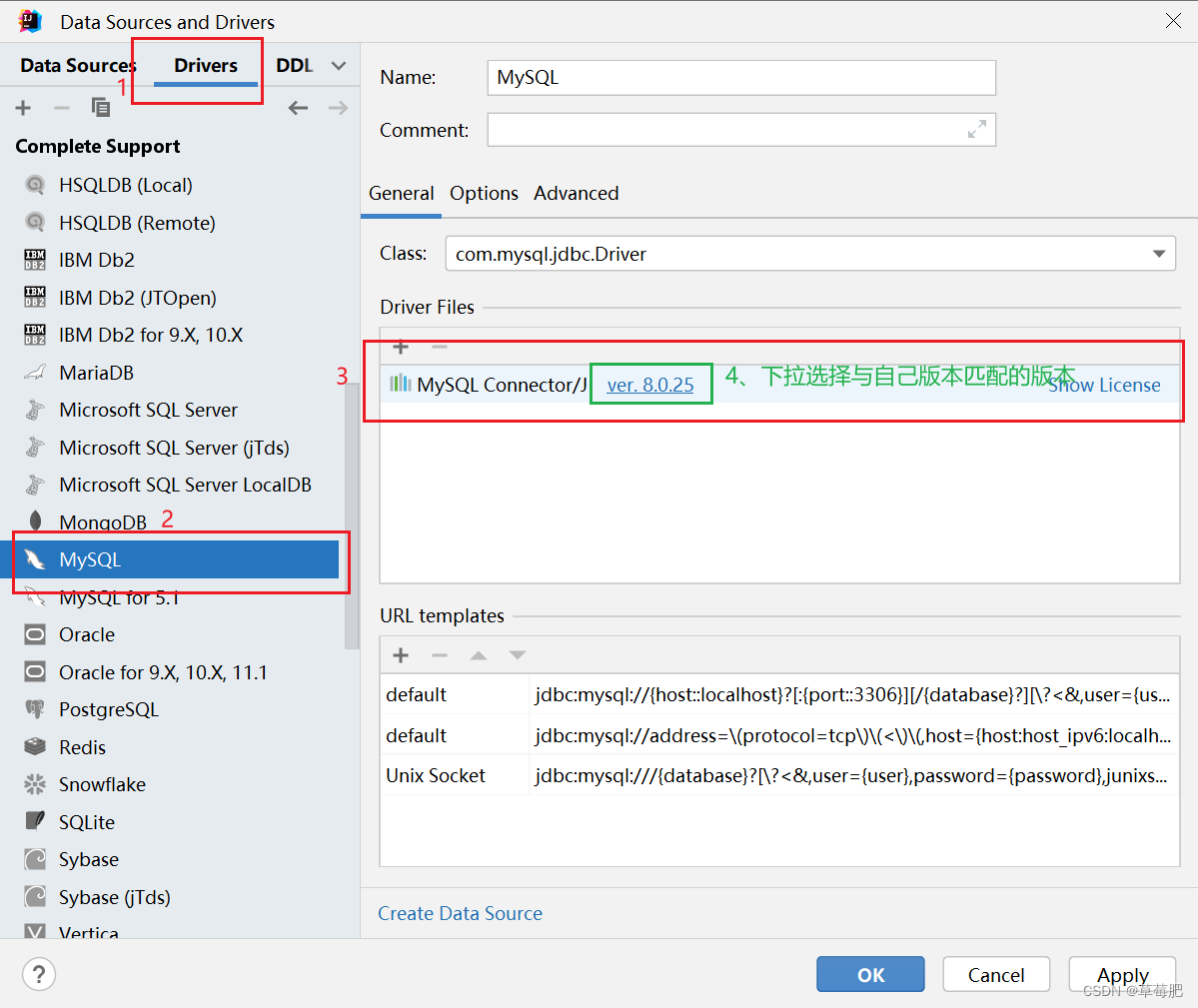Navigate forward with right arrow

pyautogui.click(x=338, y=108)
